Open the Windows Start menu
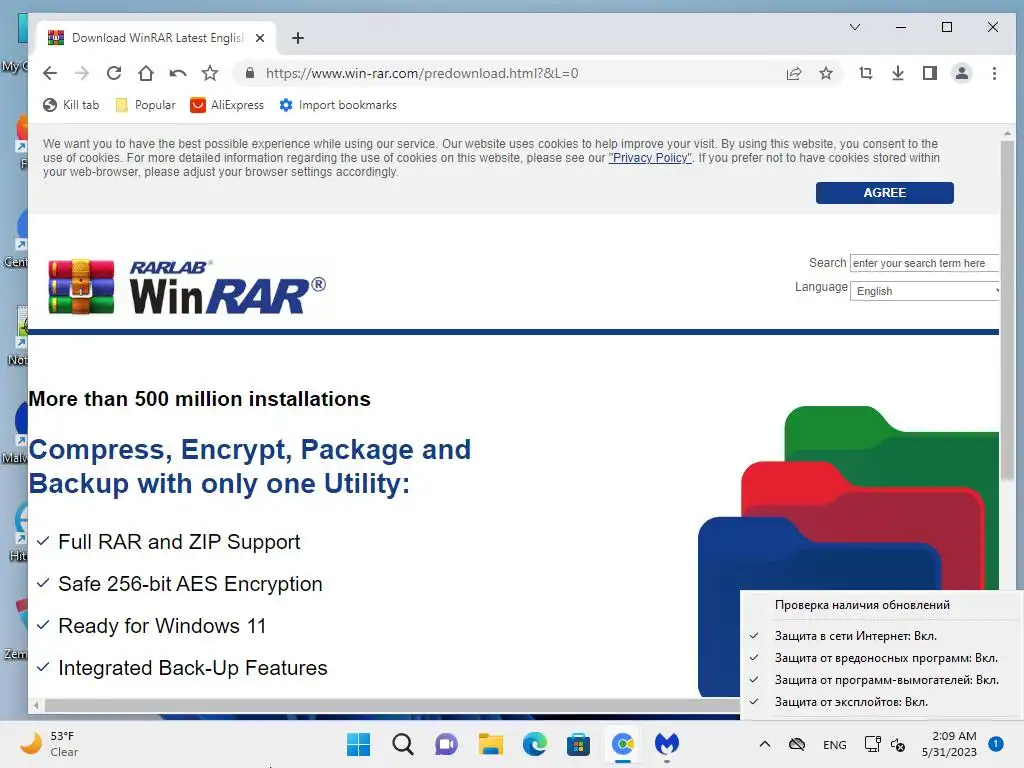The image size is (1024, 768). pyautogui.click(x=359, y=744)
